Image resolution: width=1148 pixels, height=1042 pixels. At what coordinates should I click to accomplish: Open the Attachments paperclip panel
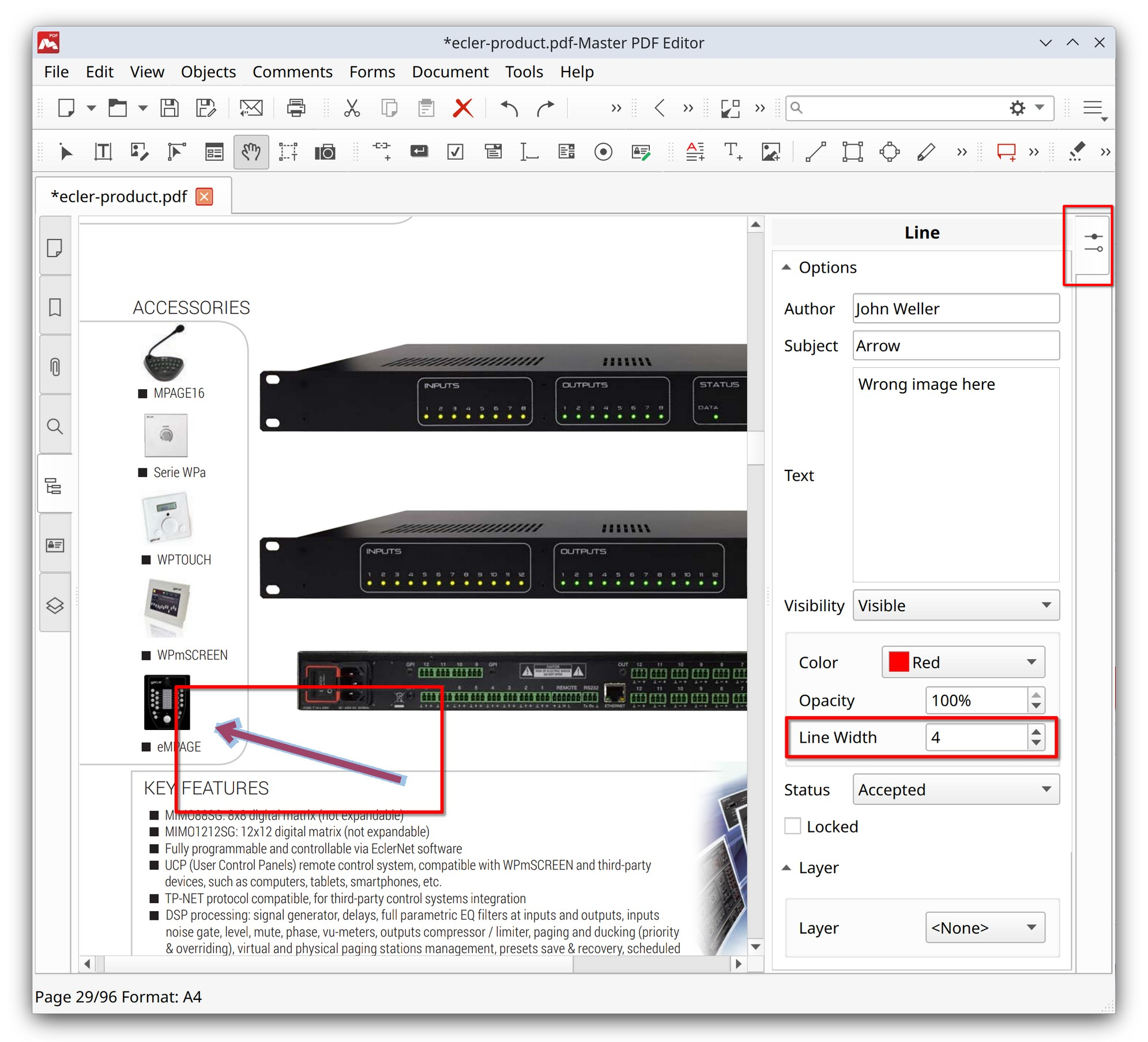pyautogui.click(x=55, y=366)
